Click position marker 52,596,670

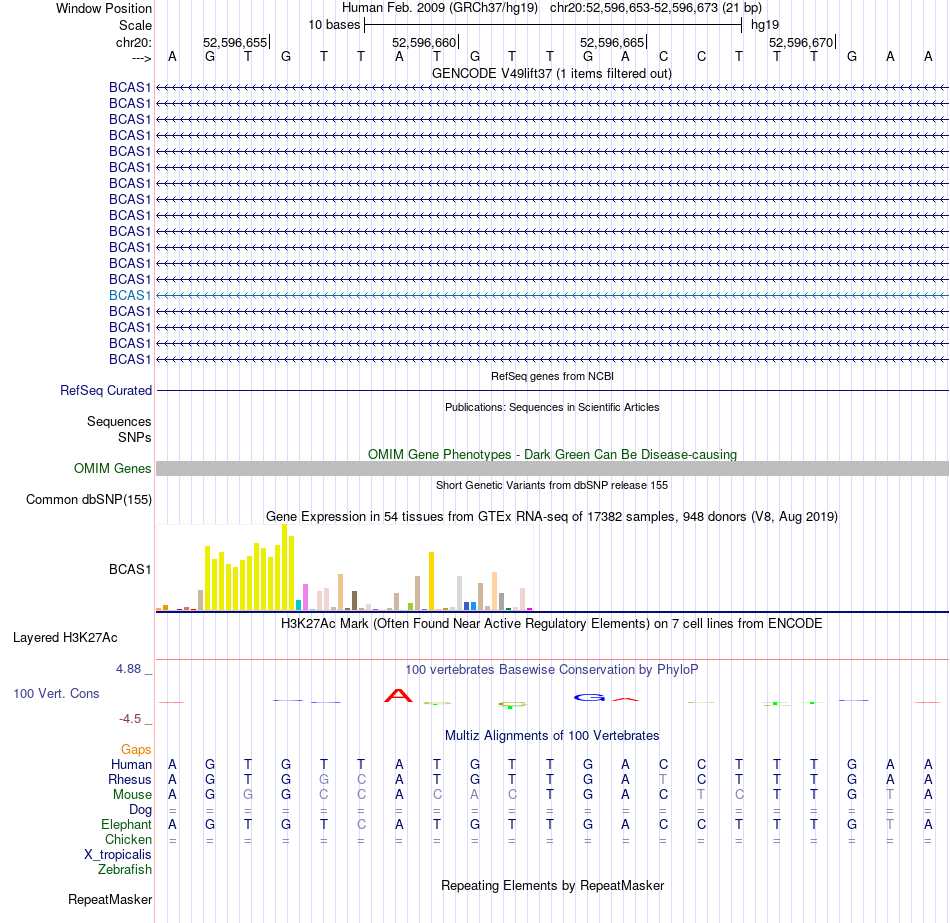pyautogui.click(x=801, y=42)
